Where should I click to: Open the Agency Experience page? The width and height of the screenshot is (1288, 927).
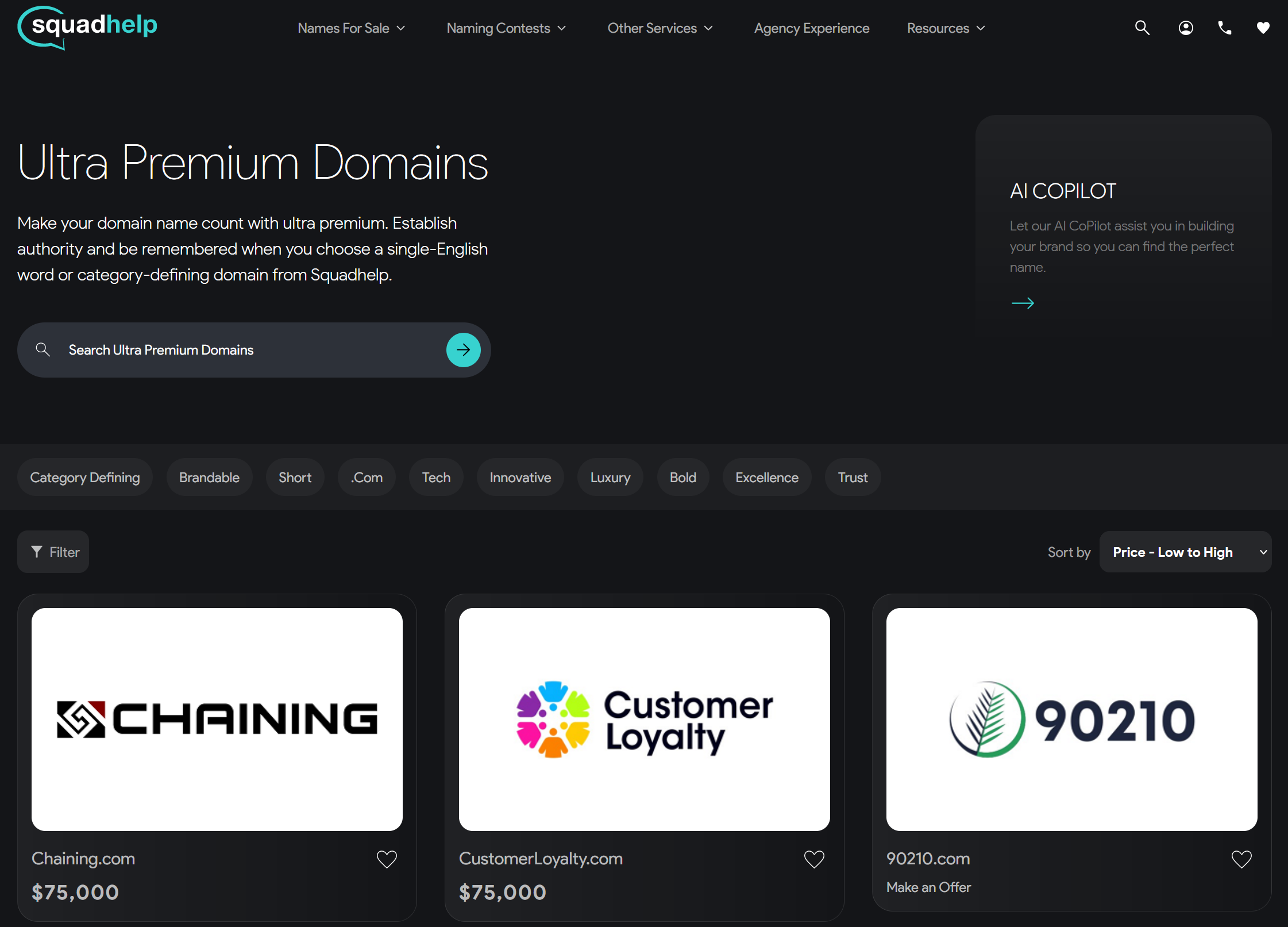(x=812, y=28)
